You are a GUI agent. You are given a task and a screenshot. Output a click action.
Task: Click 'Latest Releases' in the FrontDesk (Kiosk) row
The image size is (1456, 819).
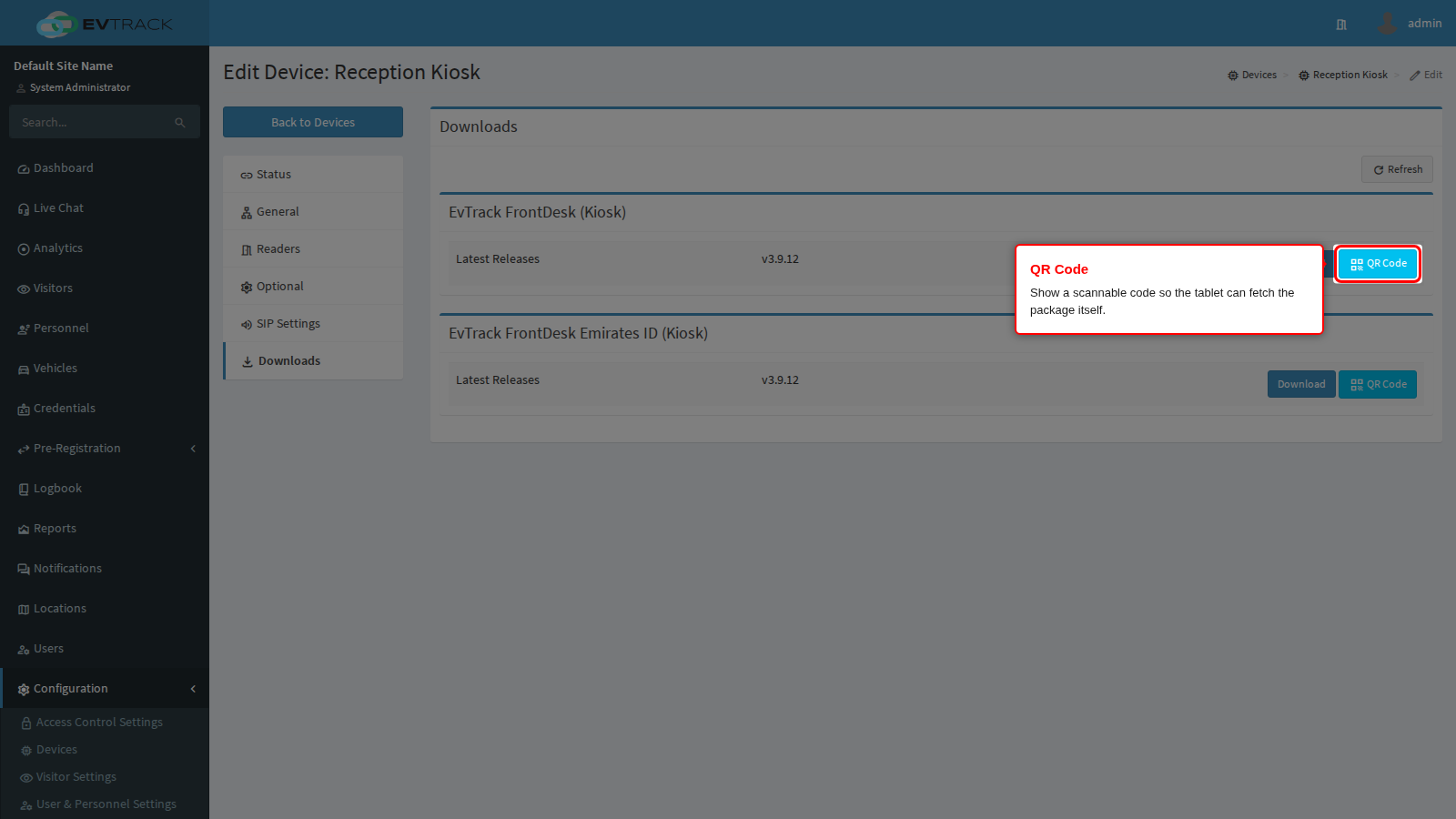pos(498,259)
